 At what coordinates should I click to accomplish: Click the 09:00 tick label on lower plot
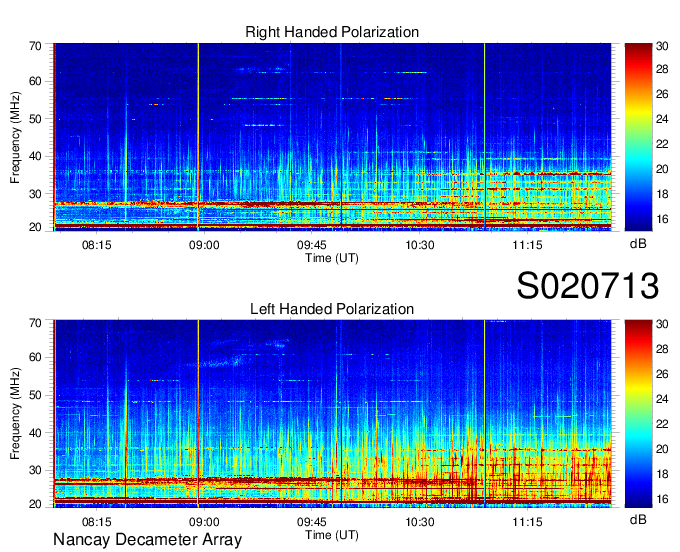(204, 522)
